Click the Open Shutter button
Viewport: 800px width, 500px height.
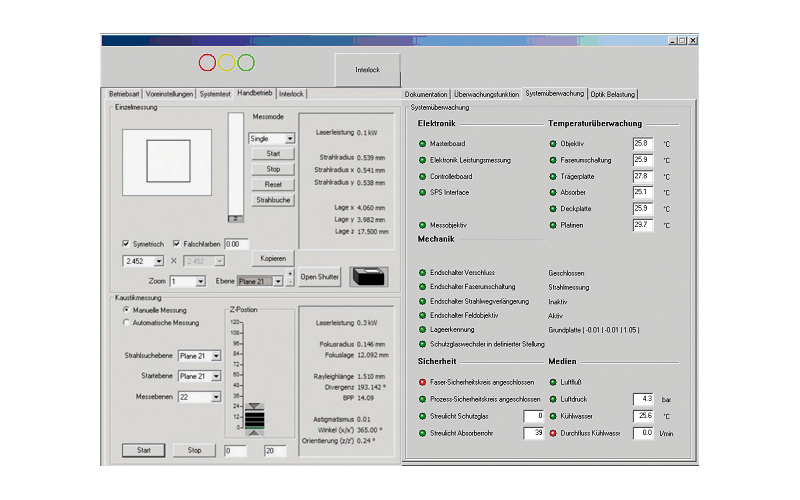pos(319,277)
